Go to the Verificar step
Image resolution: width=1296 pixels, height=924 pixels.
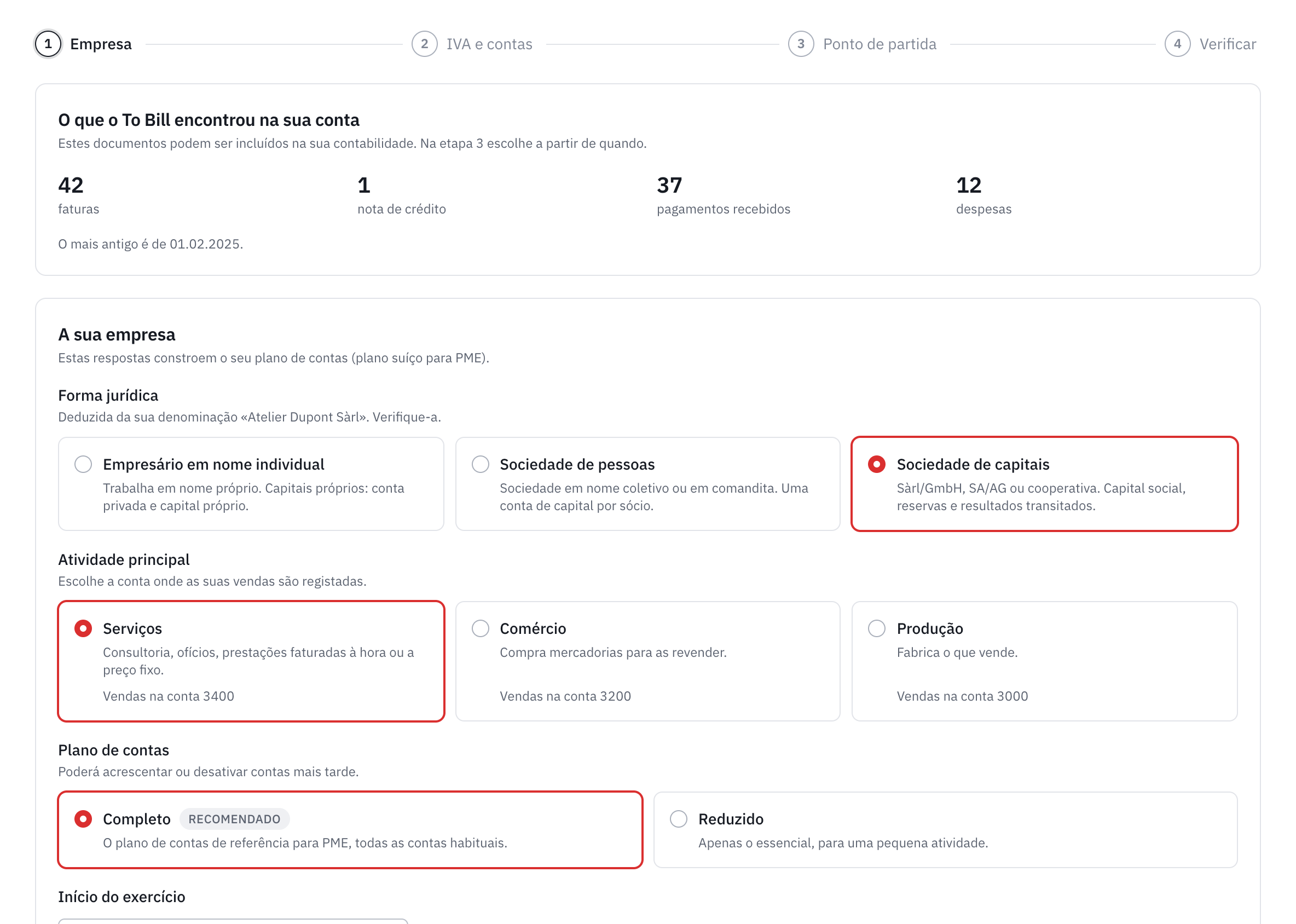[1228, 44]
